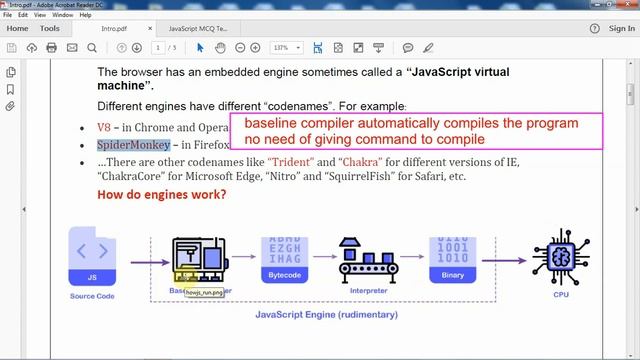Click the CPU chip image
Screen dimensions: 640x360
pyautogui.click(x=561, y=257)
